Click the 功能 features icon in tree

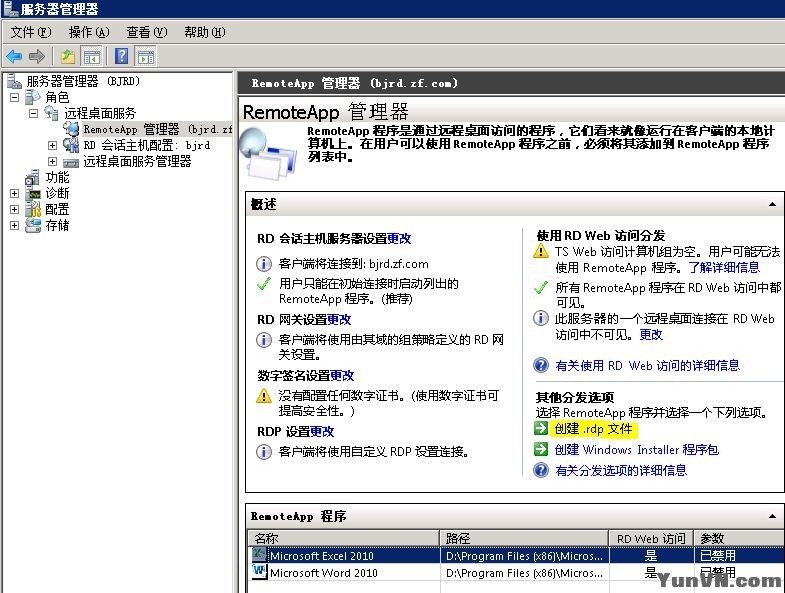click(33, 177)
